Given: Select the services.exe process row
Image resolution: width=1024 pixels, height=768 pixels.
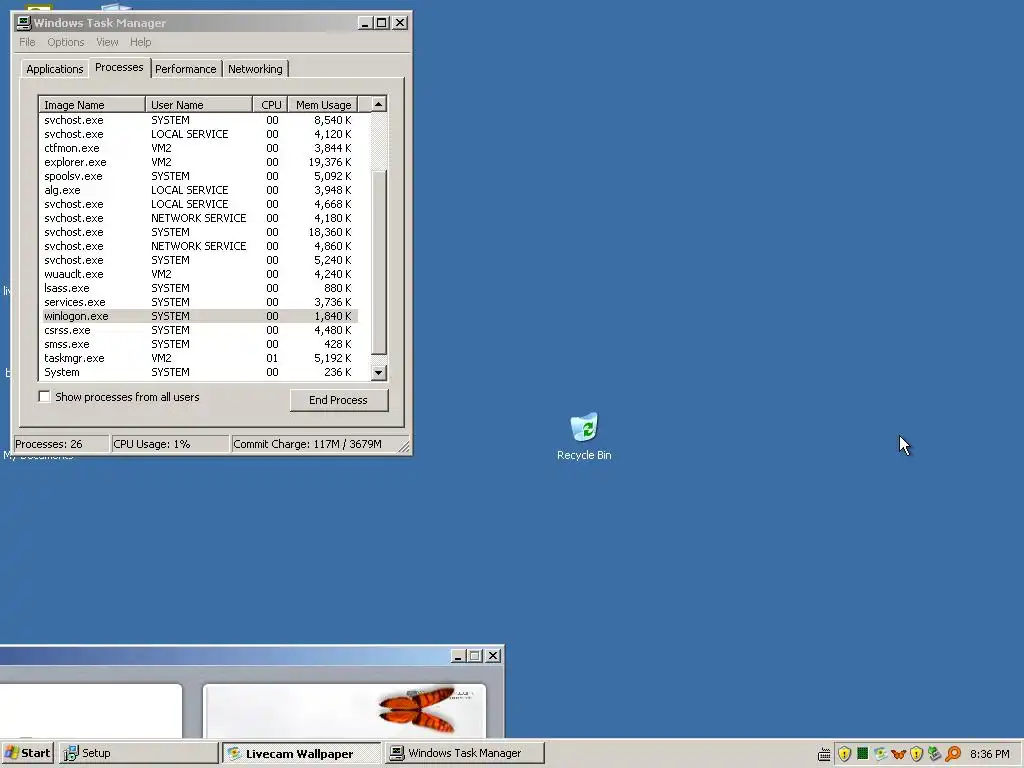Looking at the screenshot, I should (x=198, y=302).
